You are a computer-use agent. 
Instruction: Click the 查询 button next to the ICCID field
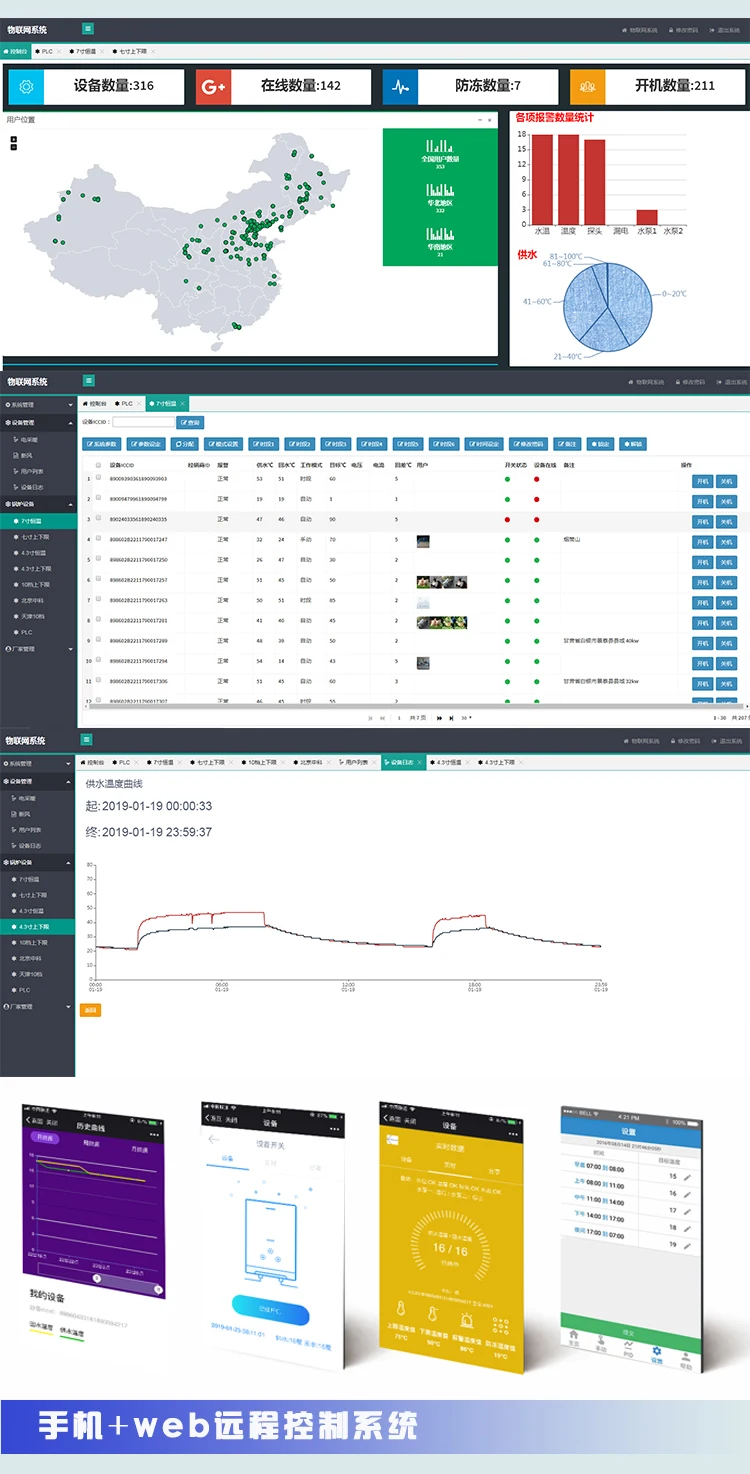click(x=191, y=422)
